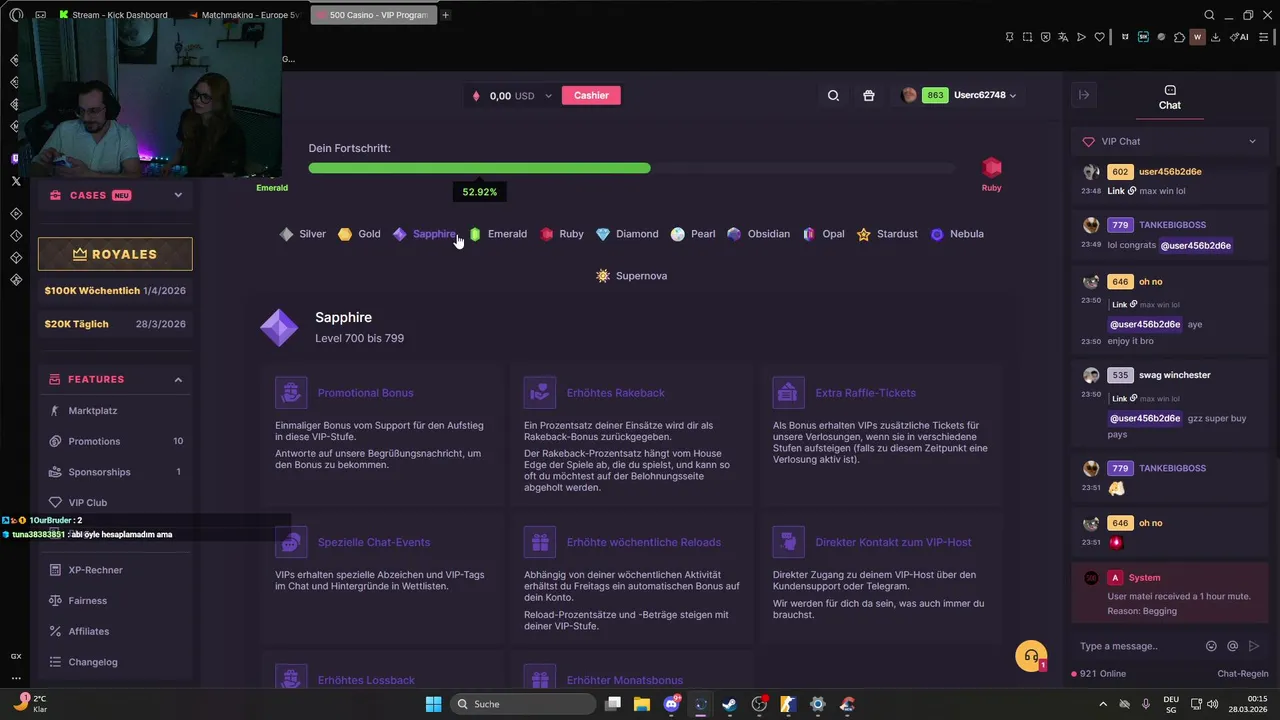The width and height of the screenshot is (1280, 720).
Task: Open the gift basket rewards icon
Action: coord(869,96)
